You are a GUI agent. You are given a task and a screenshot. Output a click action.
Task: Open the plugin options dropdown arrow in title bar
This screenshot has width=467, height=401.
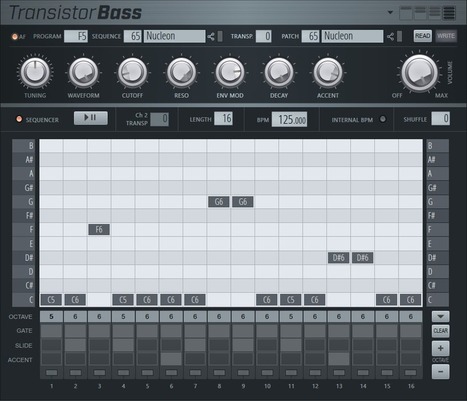pyautogui.click(x=390, y=13)
